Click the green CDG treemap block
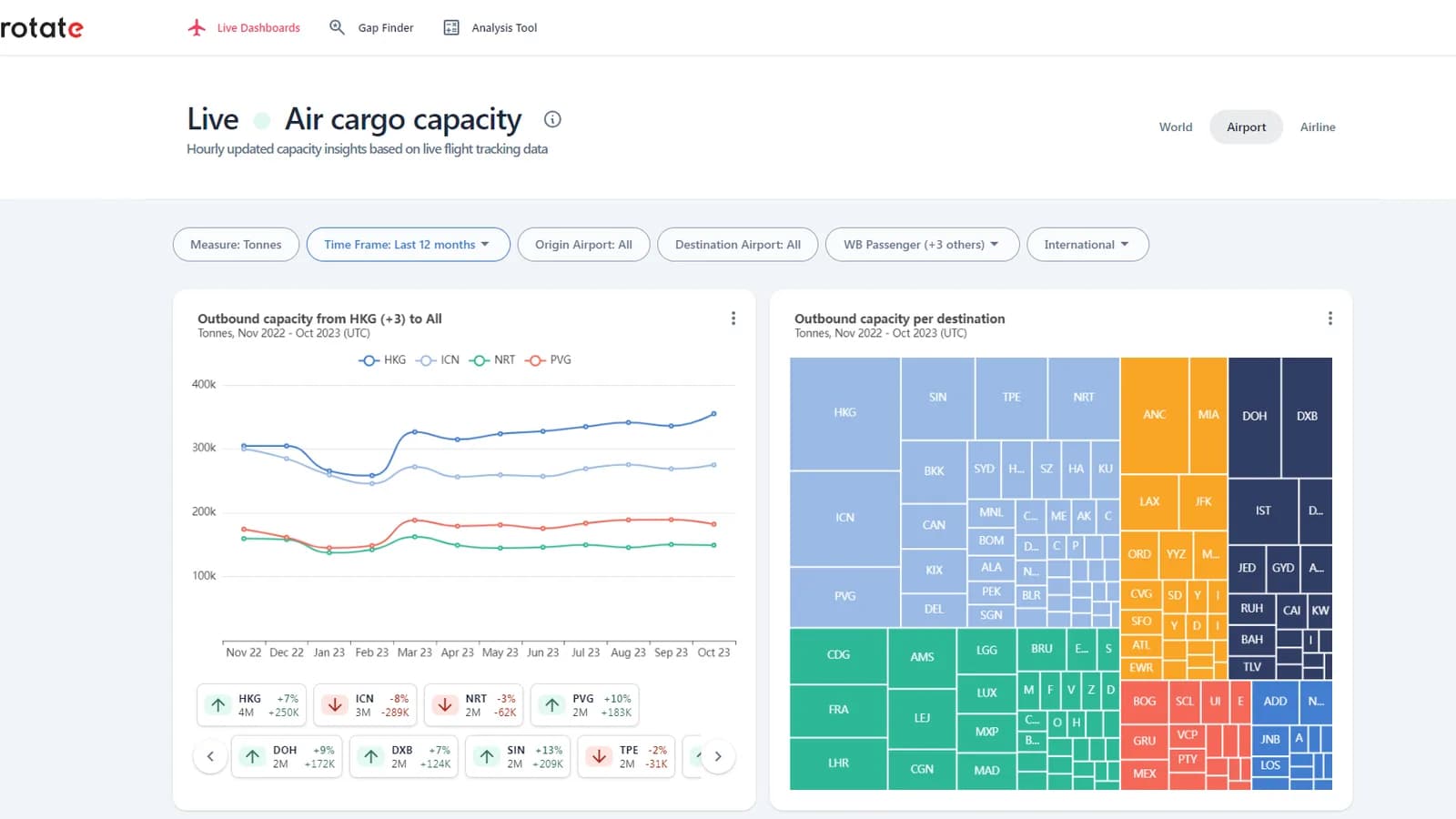1456x819 pixels. [838, 655]
